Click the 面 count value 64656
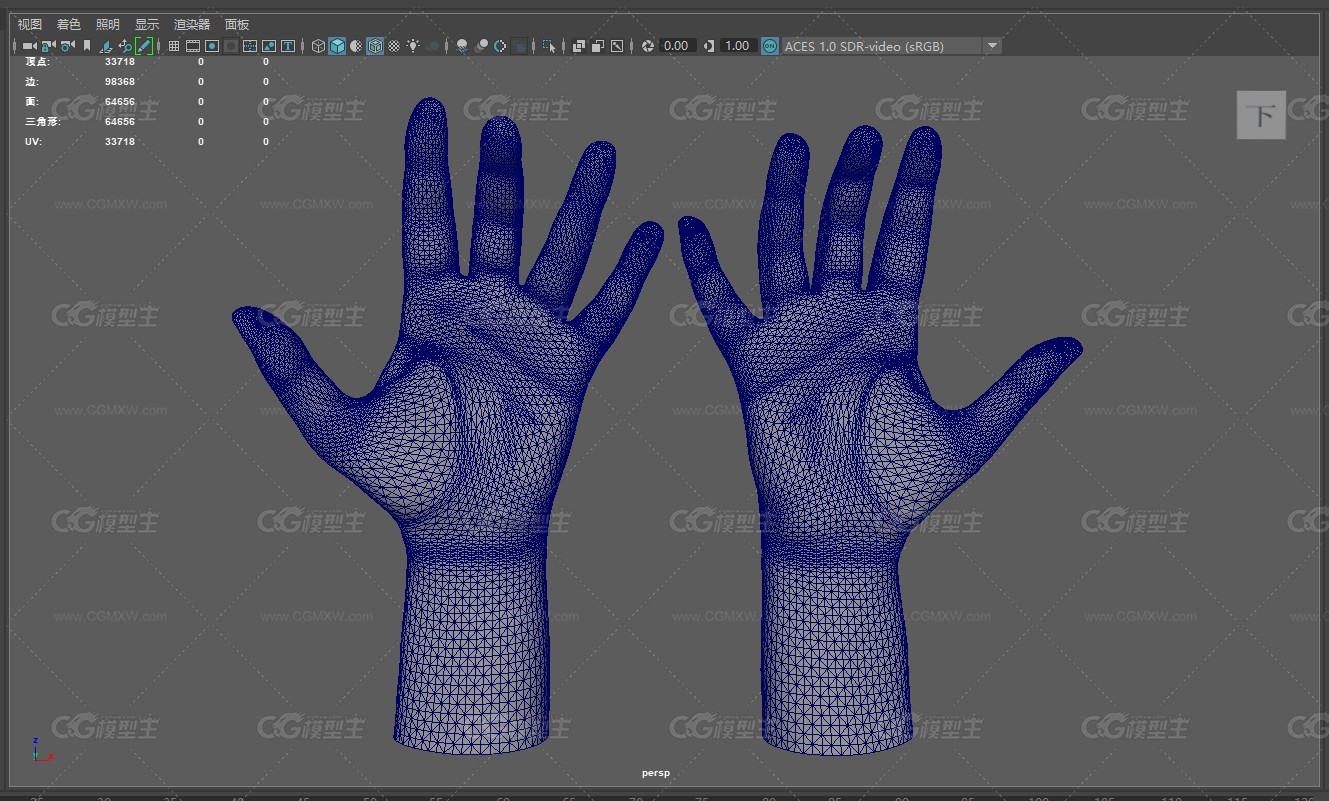 pyautogui.click(x=119, y=102)
